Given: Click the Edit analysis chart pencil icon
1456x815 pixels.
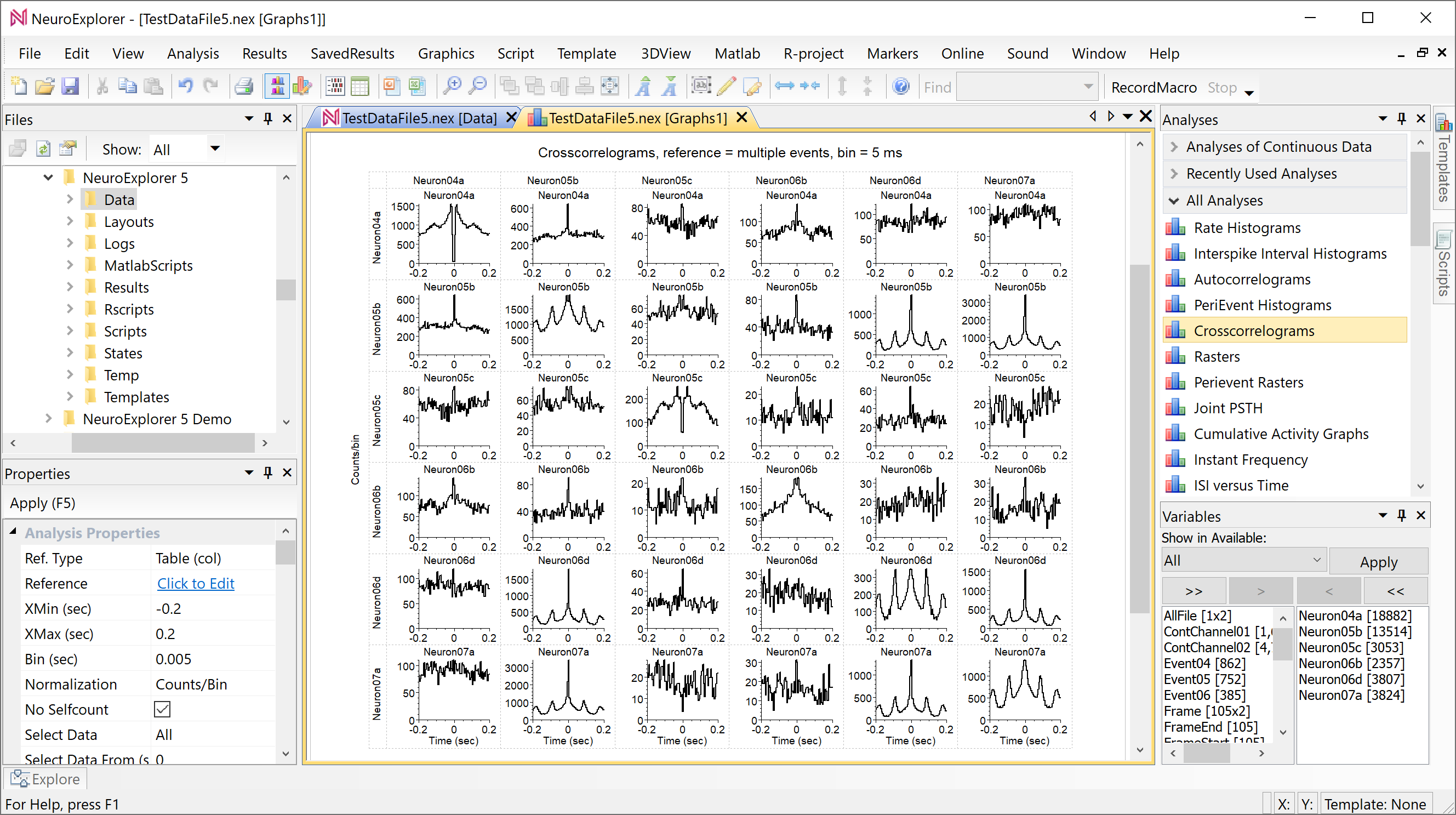Looking at the screenshot, I should 302,87.
